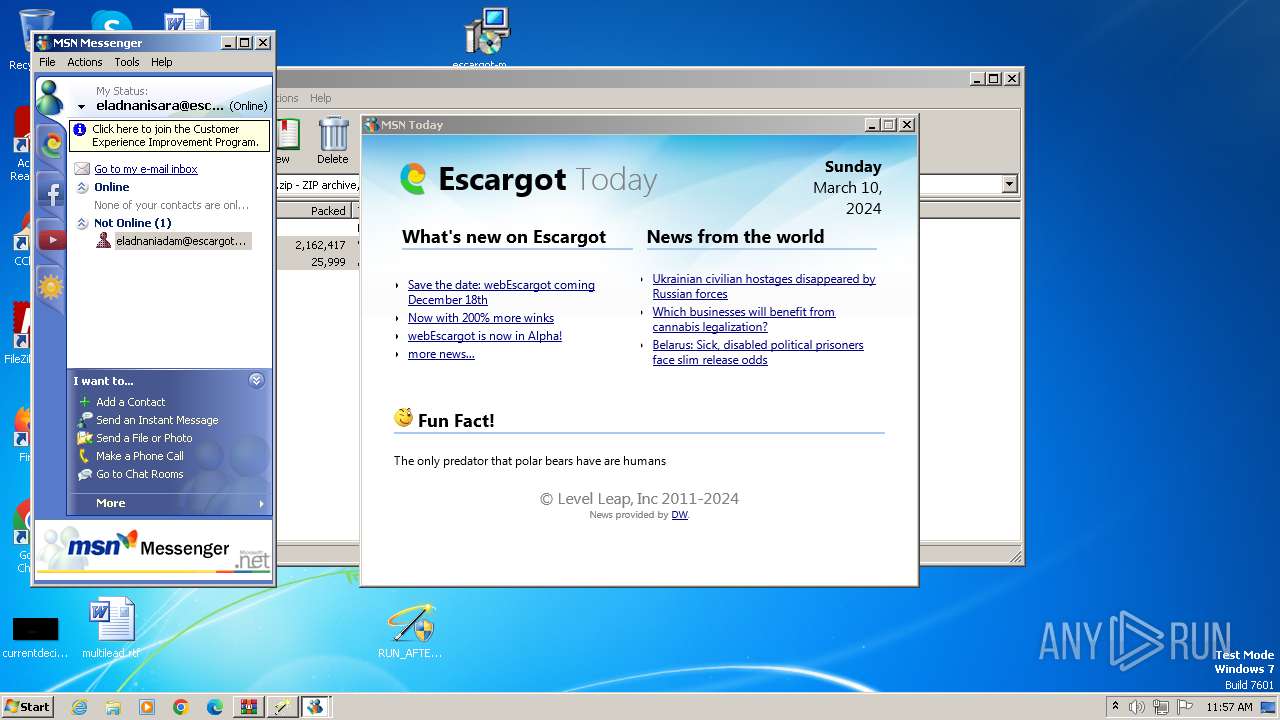Click Make a Phone Call text
This screenshot has width=1280, height=720.
click(x=140, y=456)
